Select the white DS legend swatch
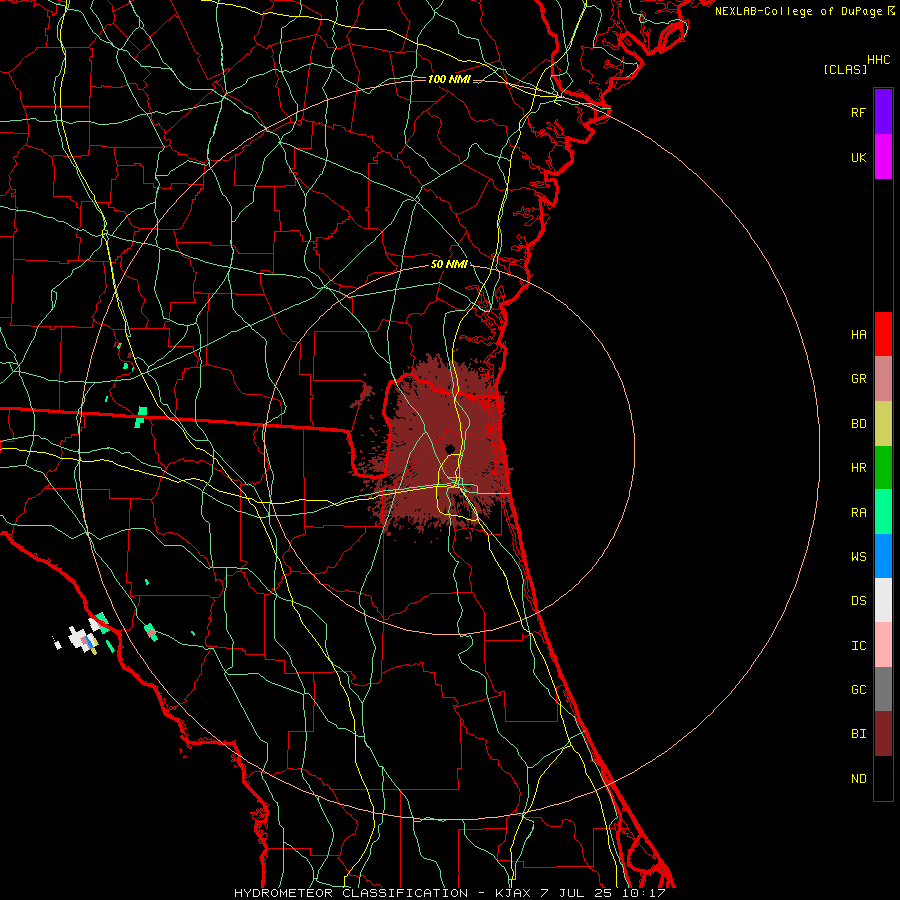This screenshot has width=900, height=900. pos(883,600)
